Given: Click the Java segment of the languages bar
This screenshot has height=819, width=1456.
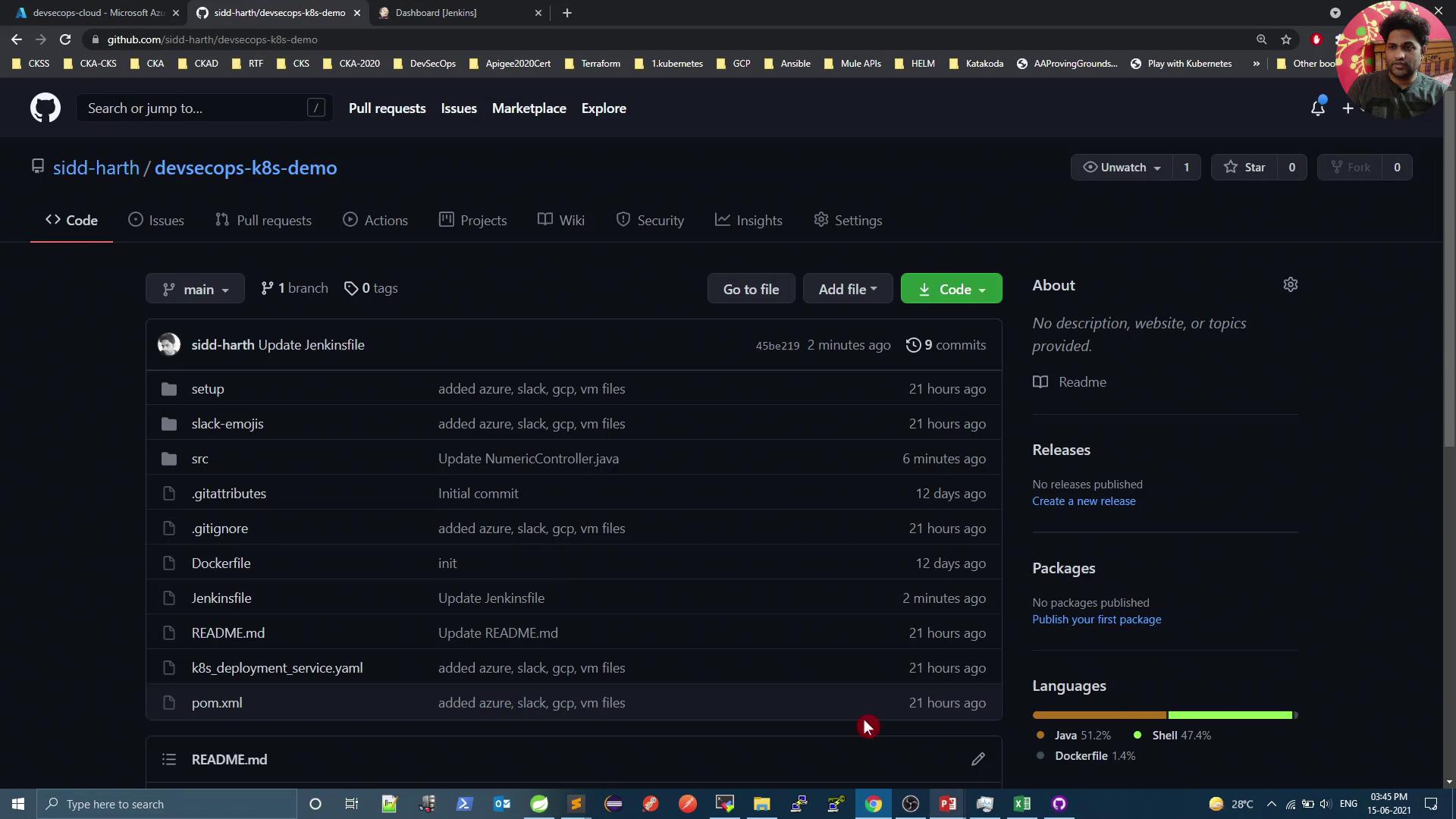Looking at the screenshot, I should click(1099, 715).
